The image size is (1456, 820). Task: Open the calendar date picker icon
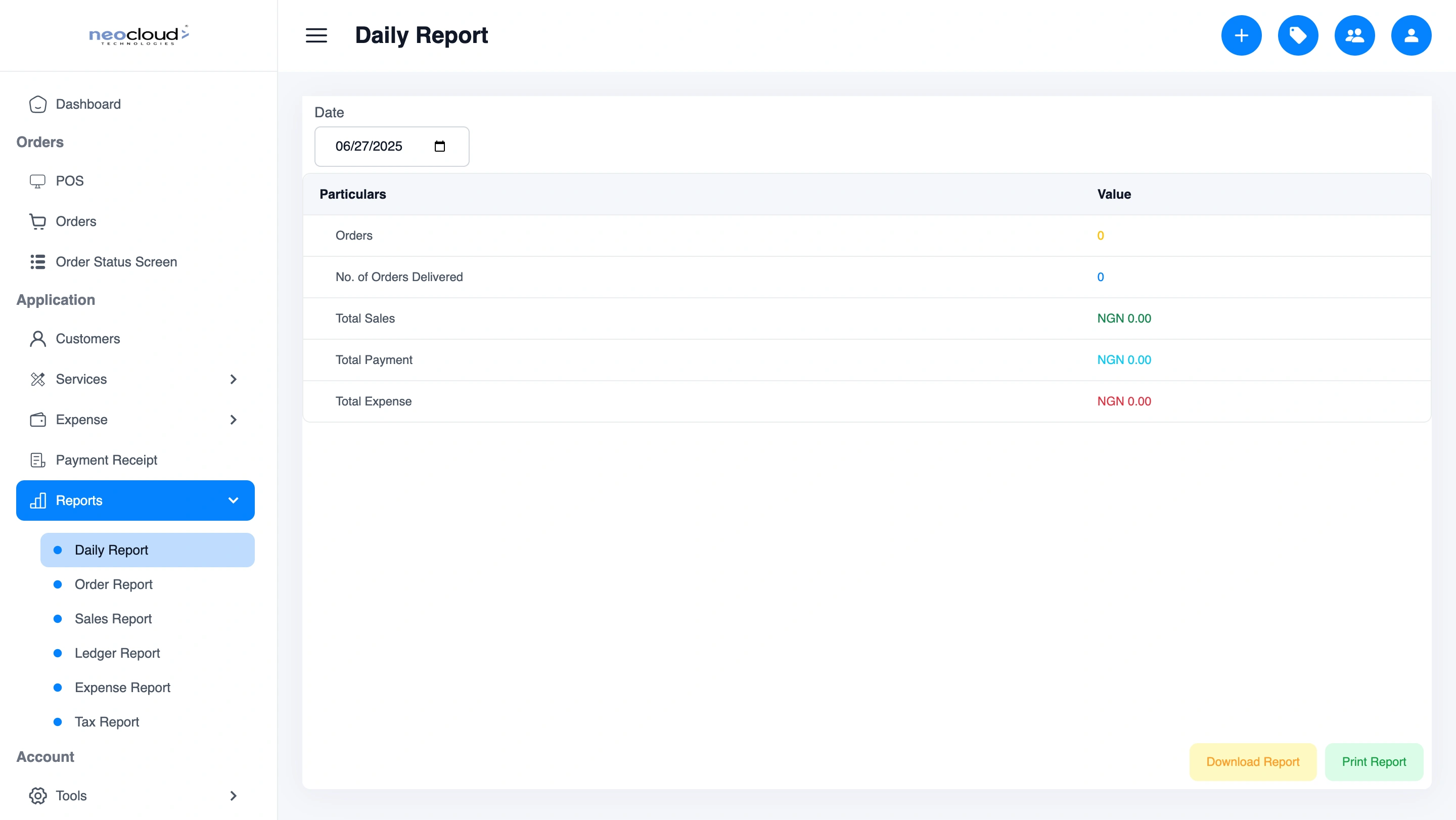[439, 147]
